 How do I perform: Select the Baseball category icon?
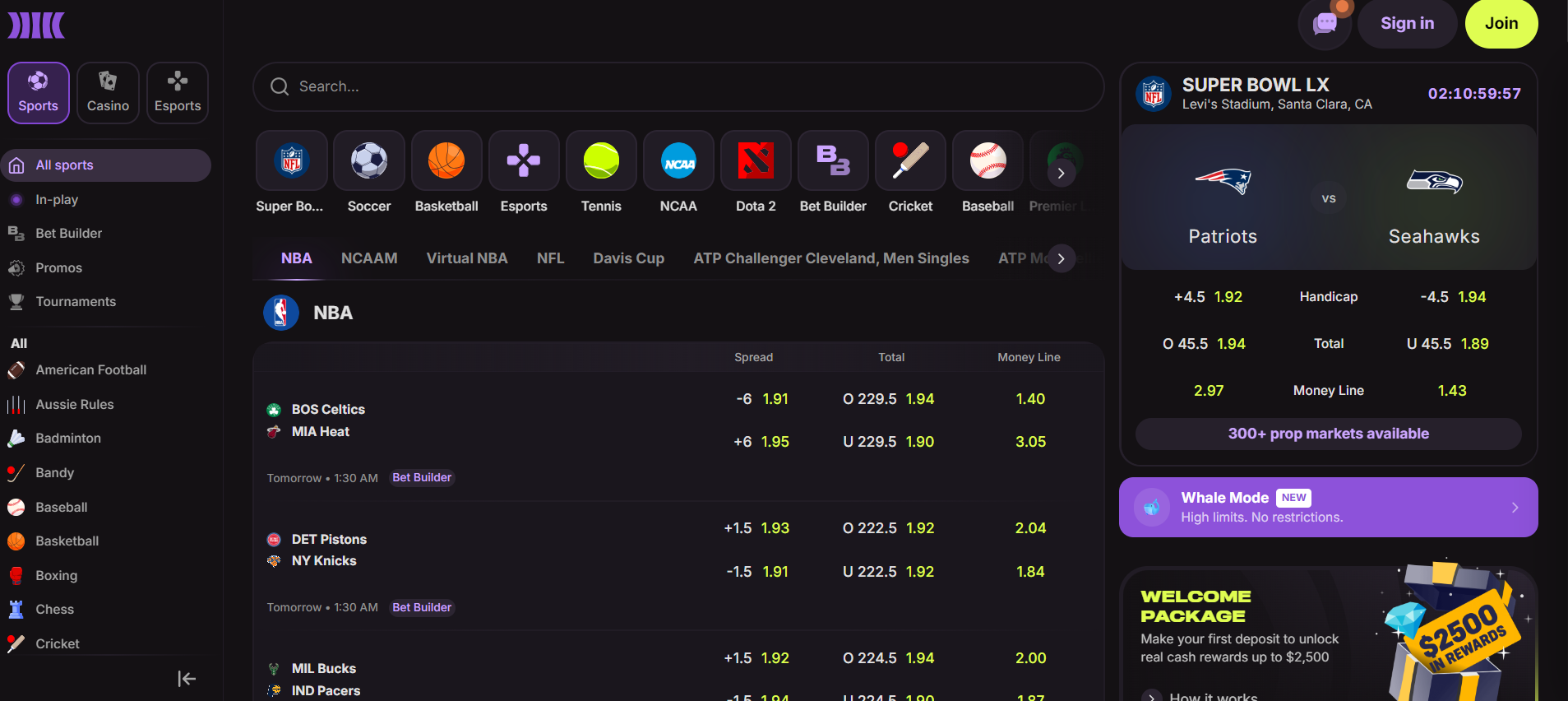click(988, 160)
